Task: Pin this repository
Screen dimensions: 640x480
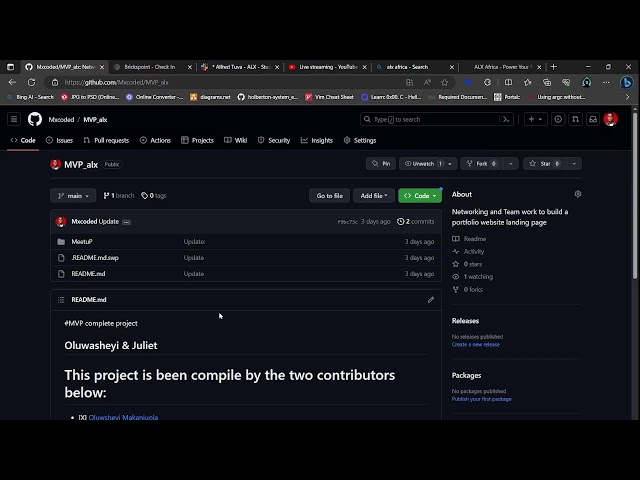Action: pyautogui.click(x=381, y=164)
